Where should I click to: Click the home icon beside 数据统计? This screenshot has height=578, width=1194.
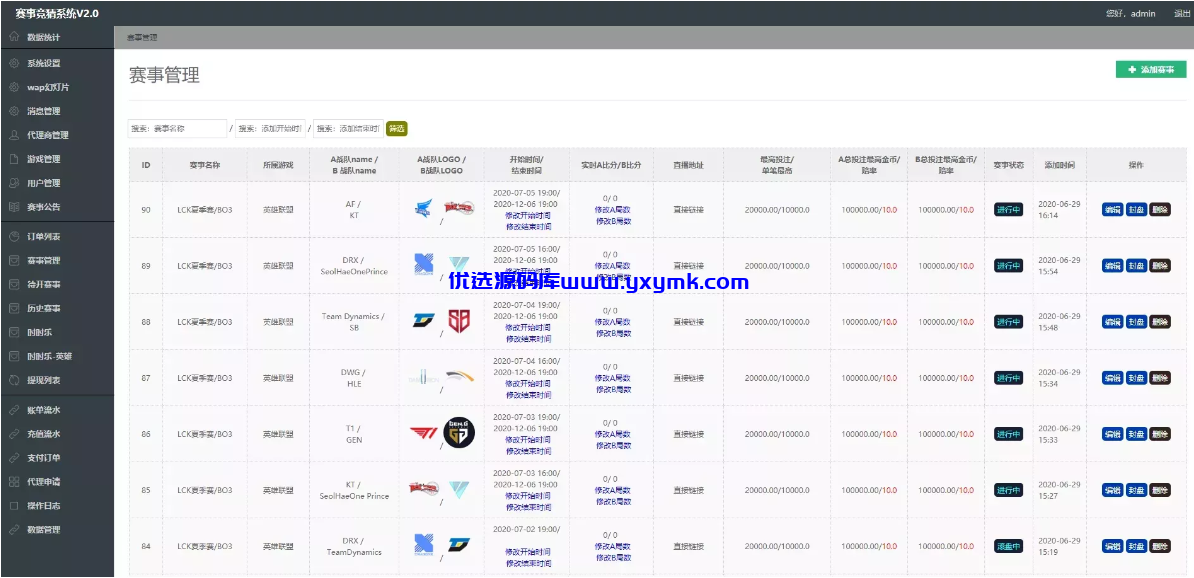[x=14, y=37]
